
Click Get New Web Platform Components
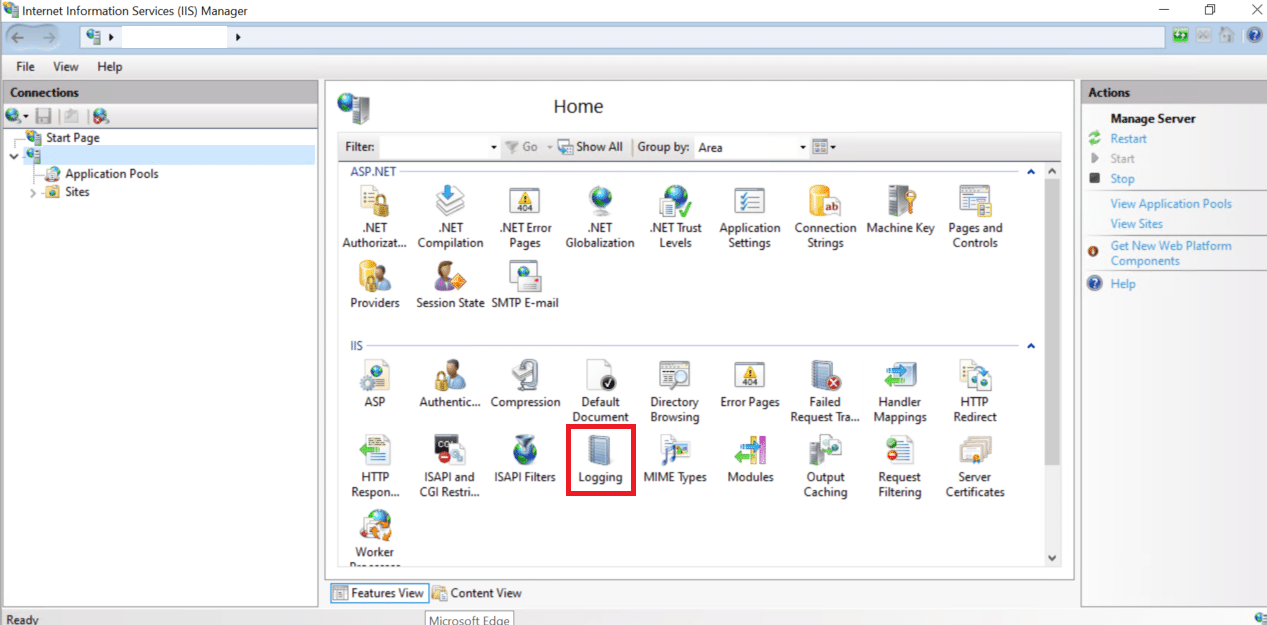(x=1170, y=253)
